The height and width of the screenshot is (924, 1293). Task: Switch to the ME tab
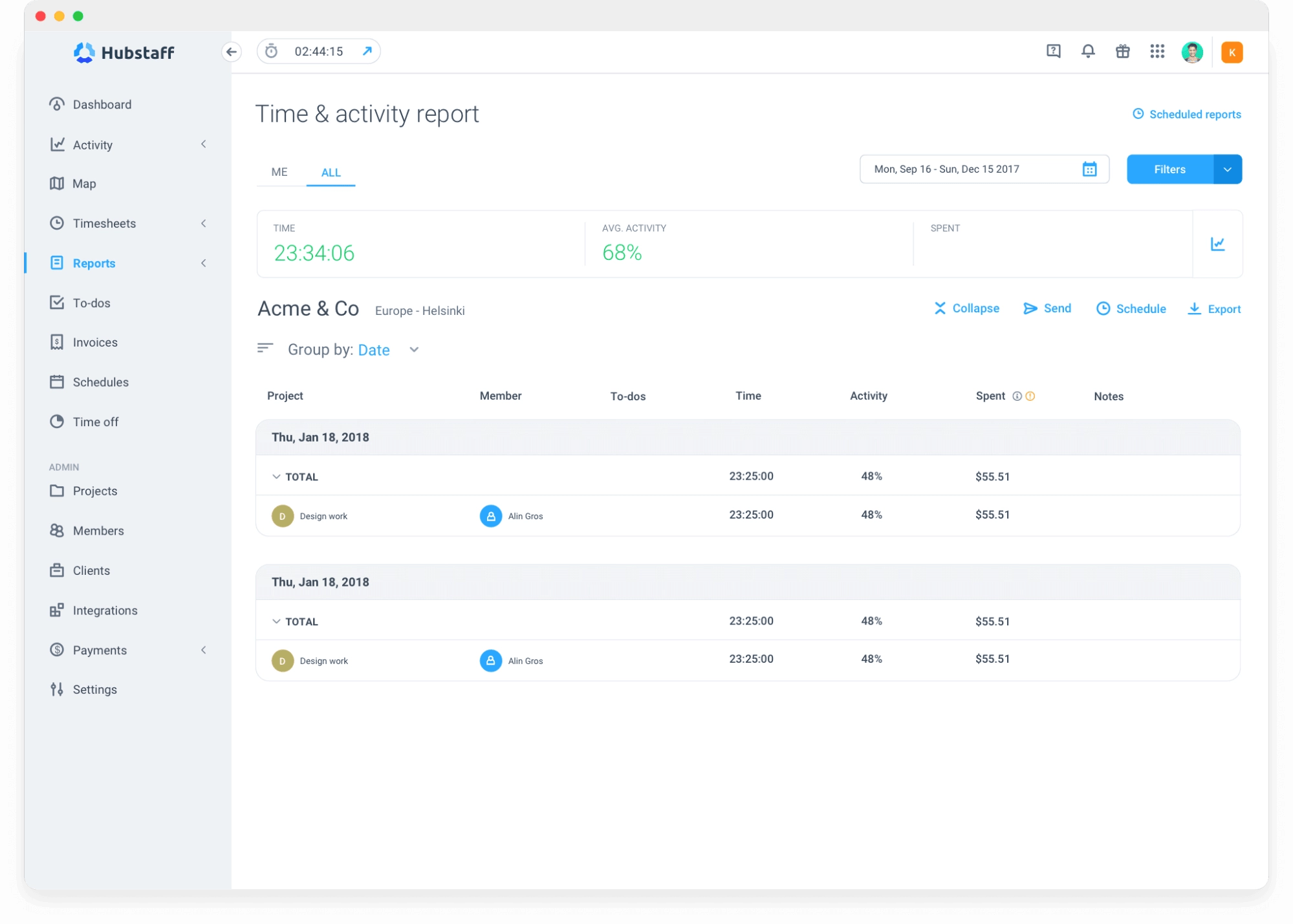point(279,172)
